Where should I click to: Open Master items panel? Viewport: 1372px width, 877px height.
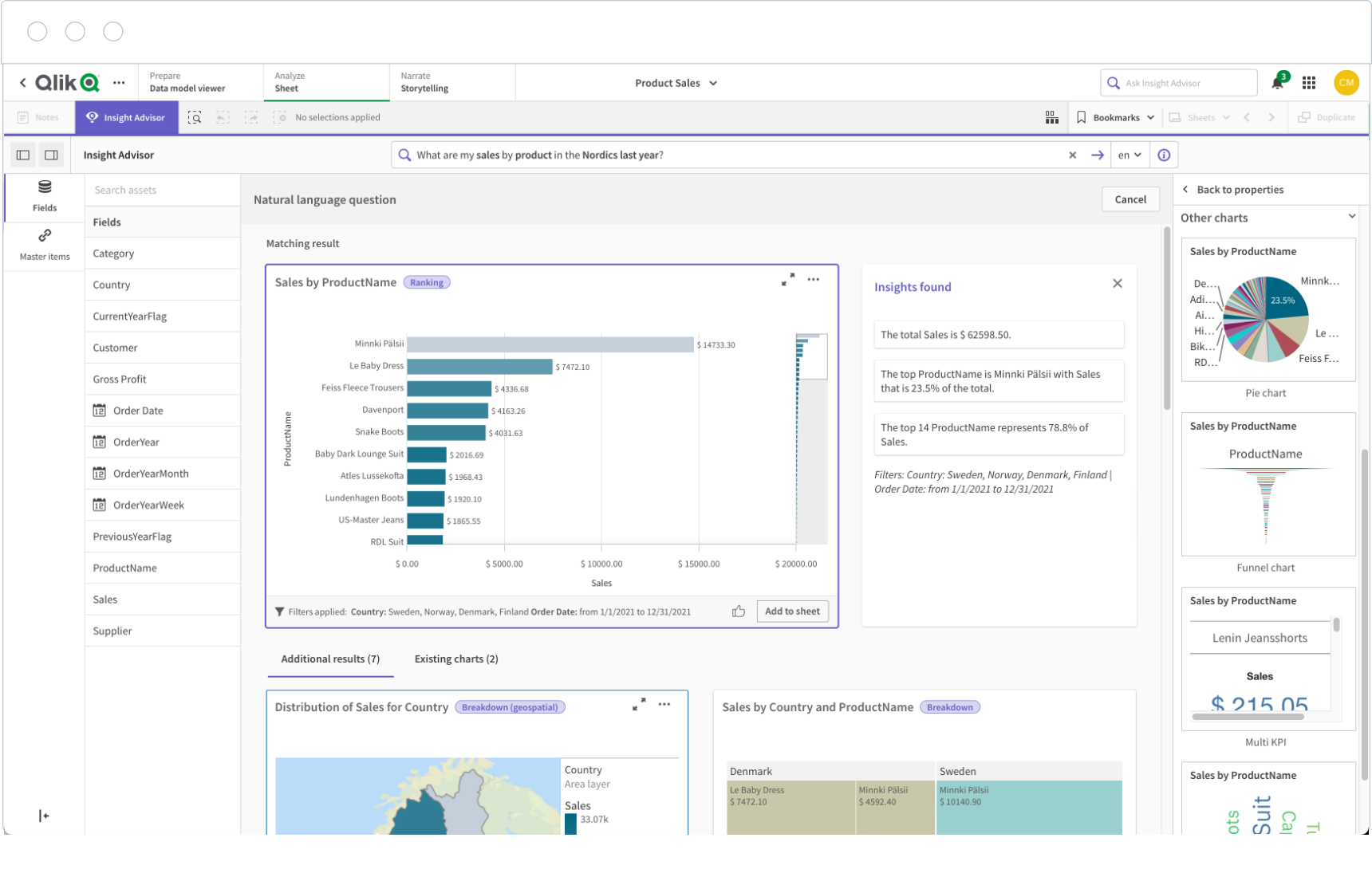pyautogui.click(x=45, y=244)
